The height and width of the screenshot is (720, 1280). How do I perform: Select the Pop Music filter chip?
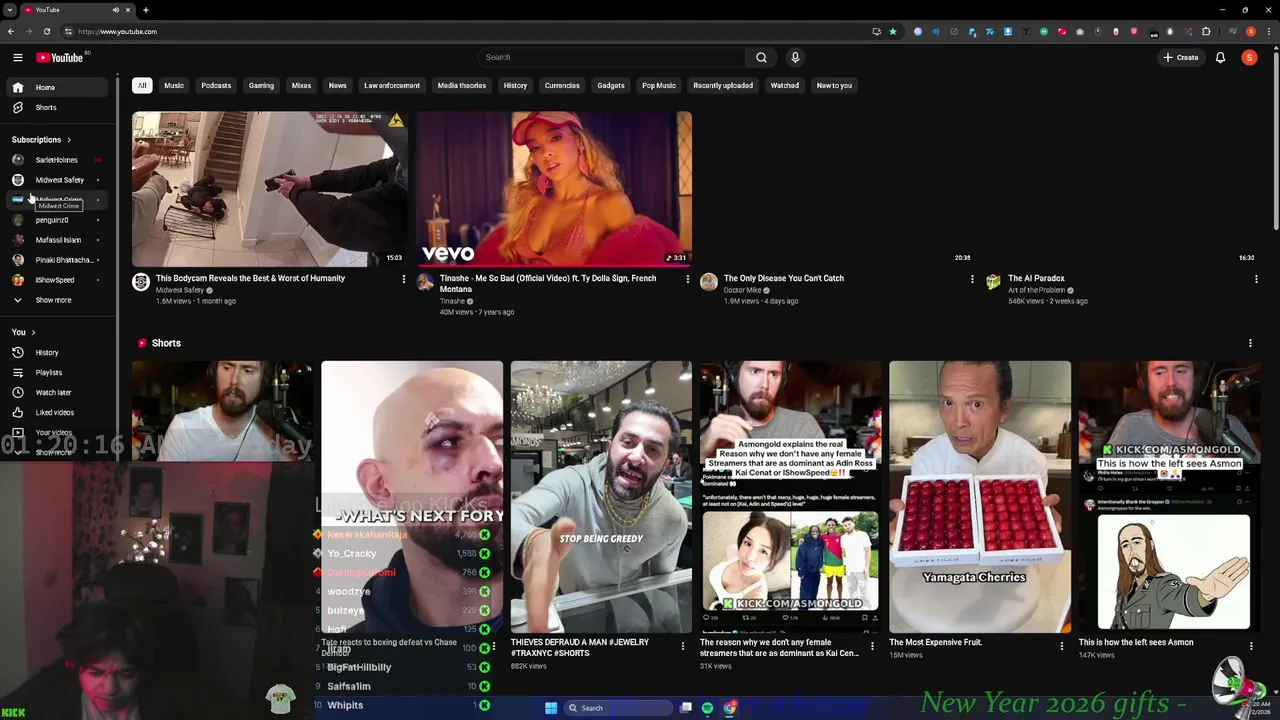coord(659,85)
